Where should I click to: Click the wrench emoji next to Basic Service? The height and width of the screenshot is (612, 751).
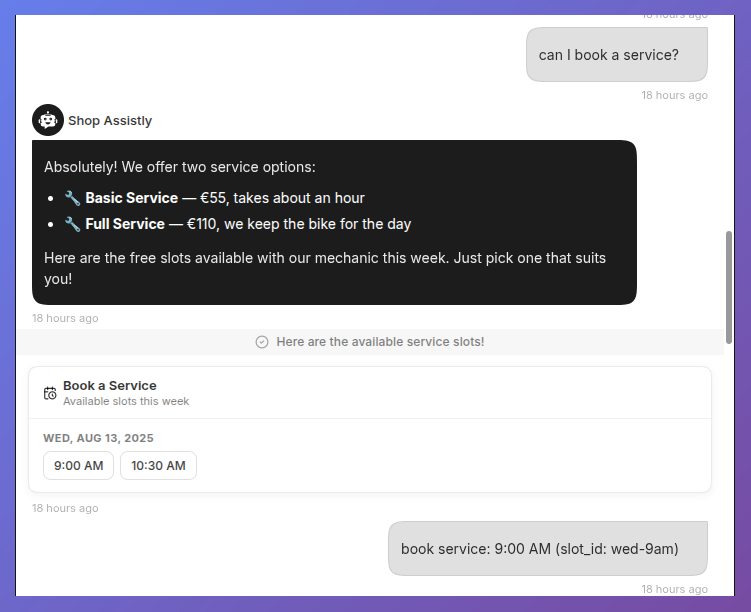pyautogui.click(x=72, y=198)
